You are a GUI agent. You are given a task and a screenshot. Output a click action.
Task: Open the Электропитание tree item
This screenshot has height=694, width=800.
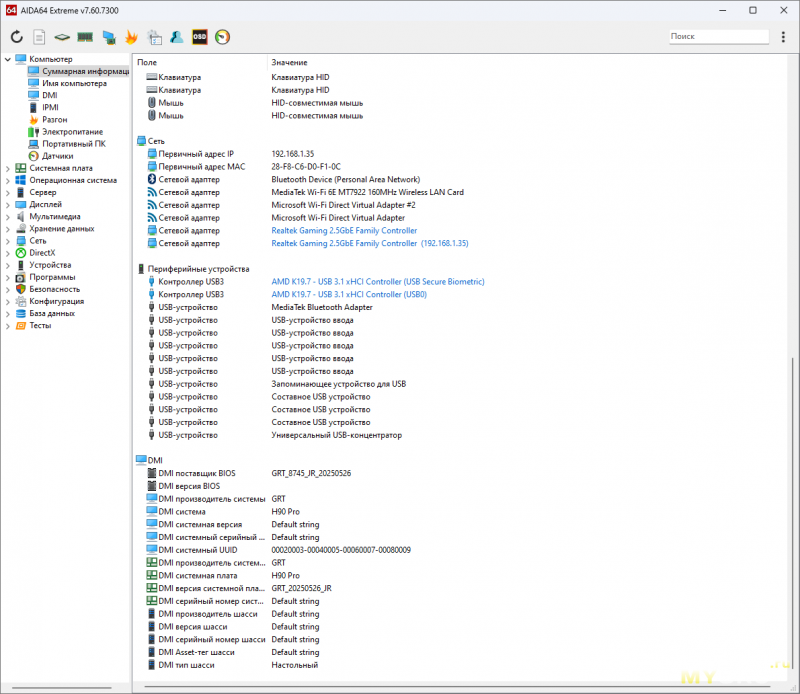72,132
